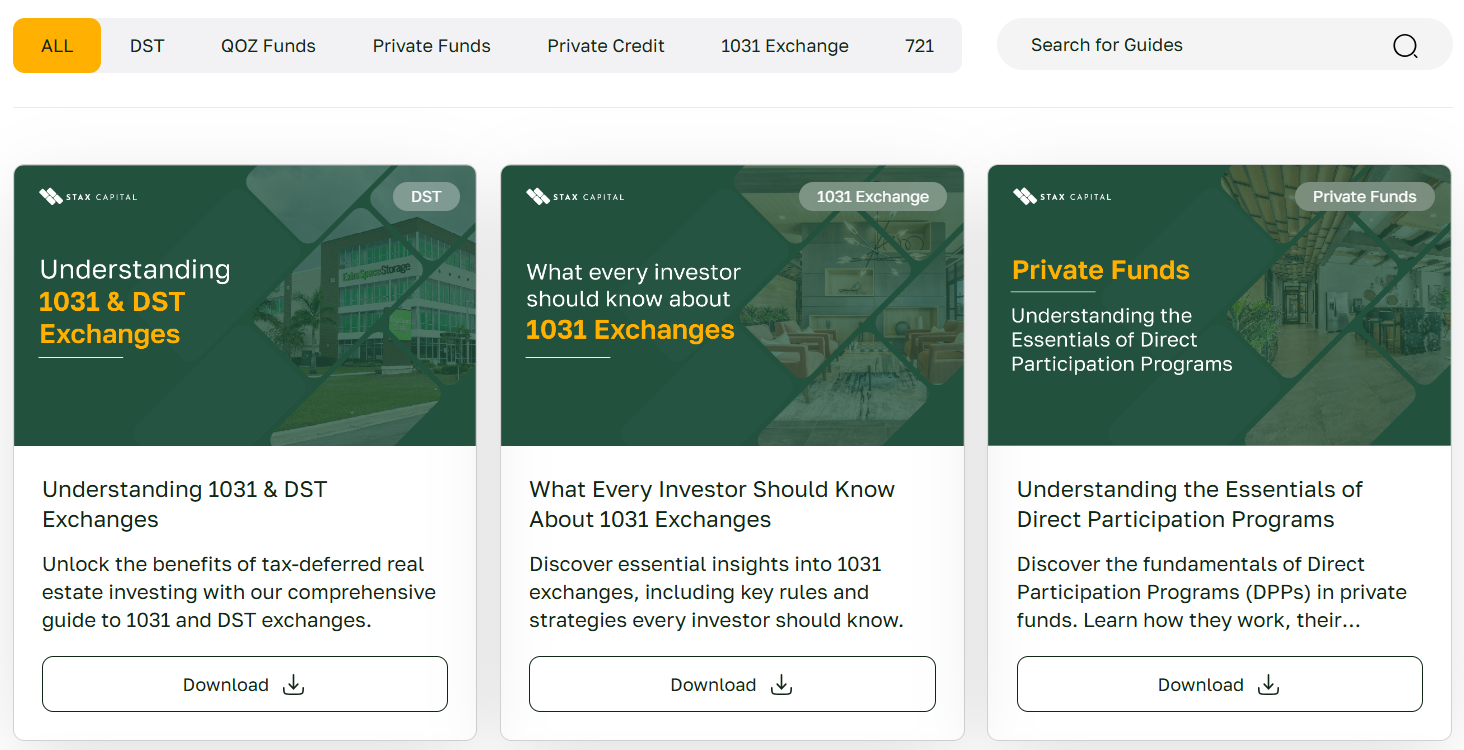Viewport: 1464px width, 750px height.
Task: Choose the 721 filter tab
Action: pyautogui.click(x=919, y=46)
